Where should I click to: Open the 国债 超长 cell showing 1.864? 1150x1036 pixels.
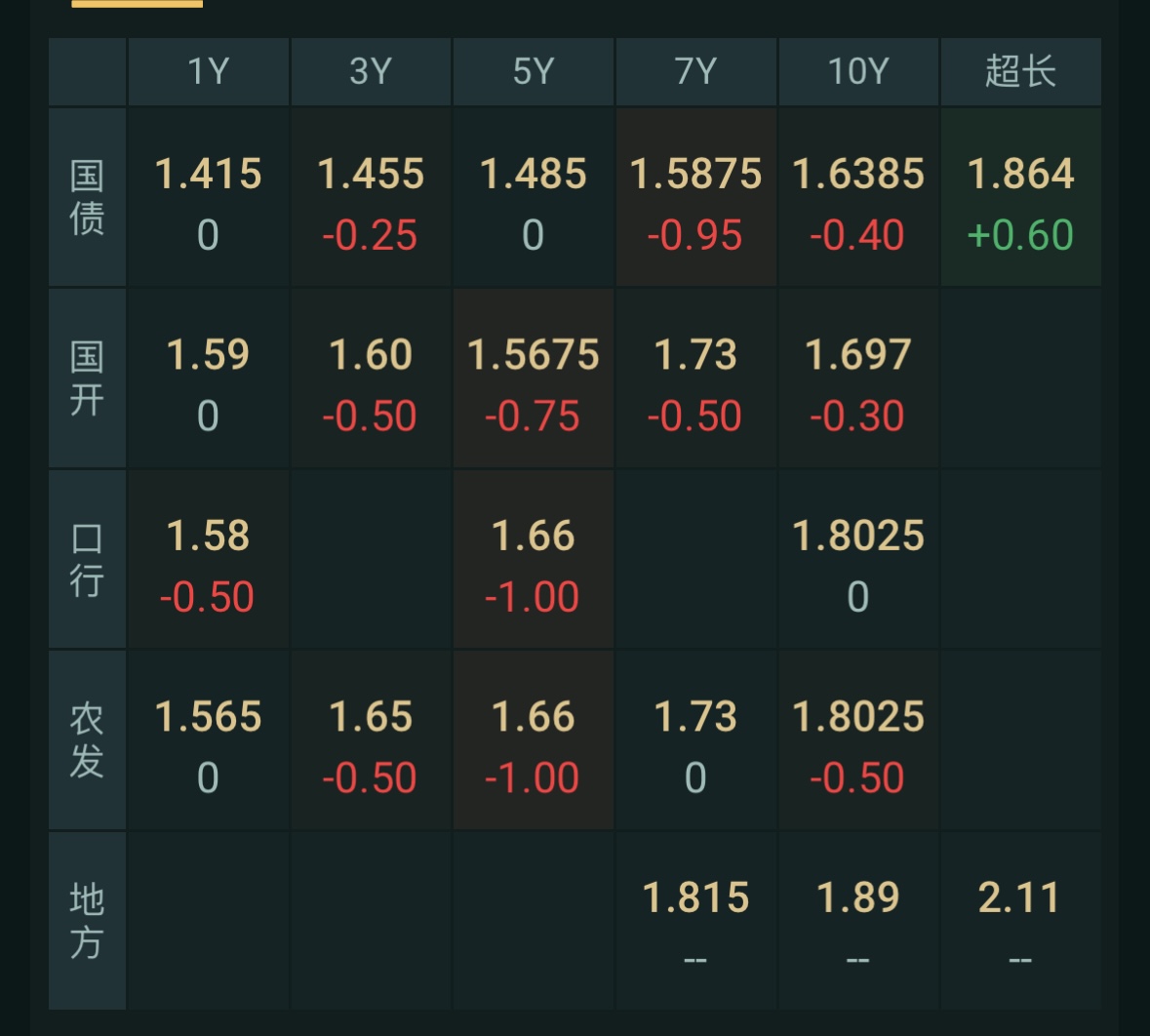(1020, 176)
